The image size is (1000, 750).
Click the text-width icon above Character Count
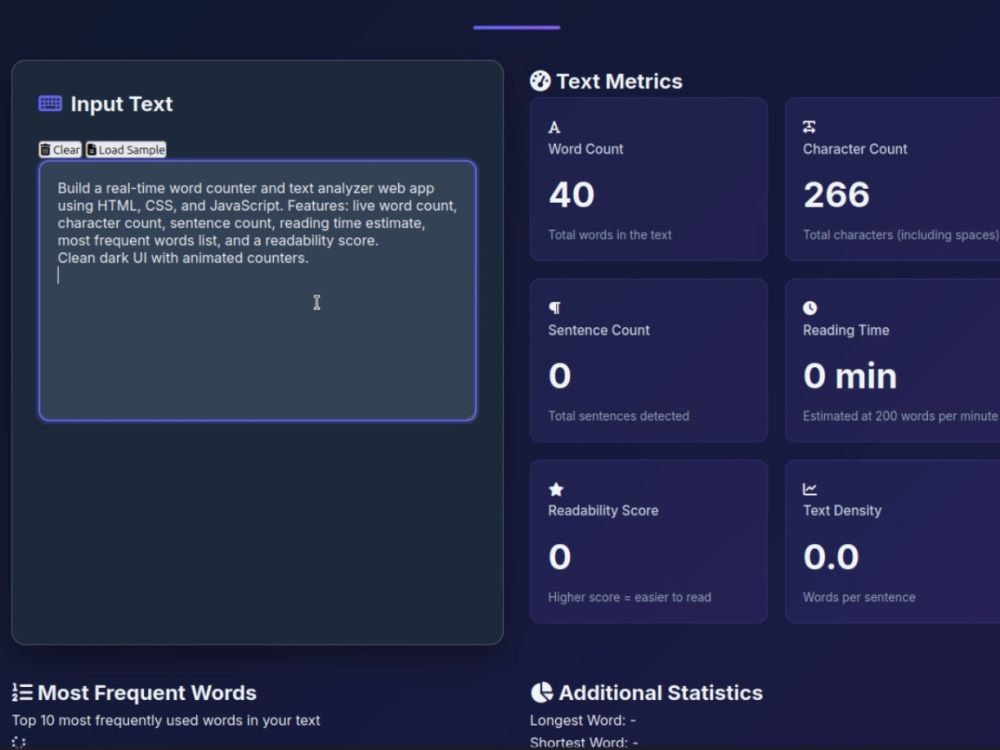809,127
